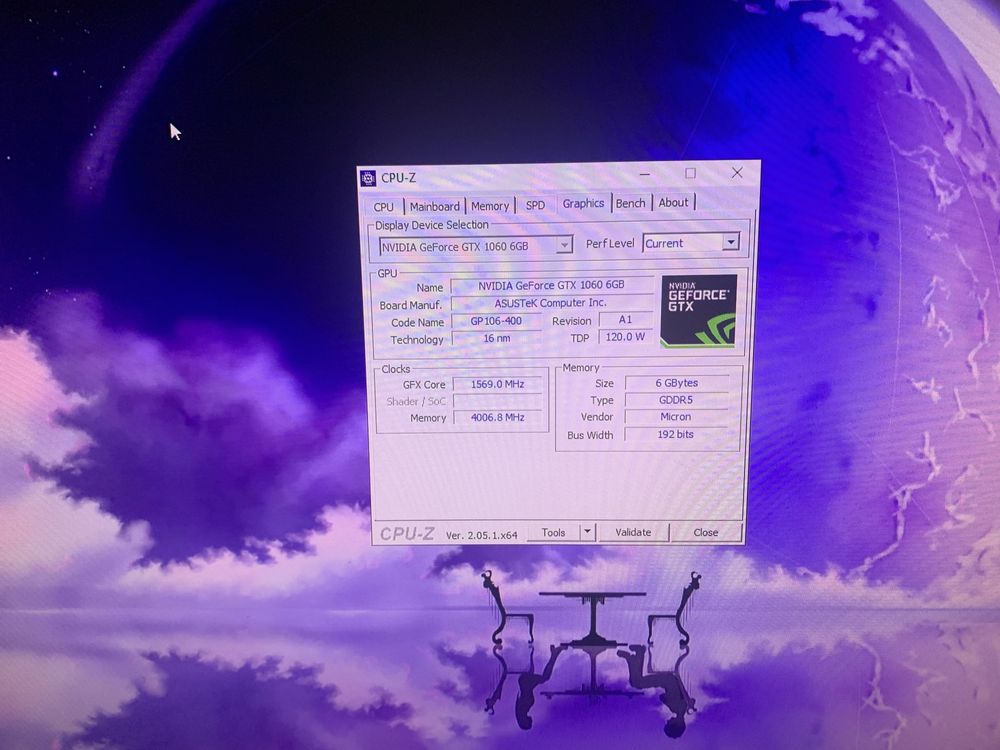
Task: Click the 6 GBytes memory size value
Action: tap(677, 383)
